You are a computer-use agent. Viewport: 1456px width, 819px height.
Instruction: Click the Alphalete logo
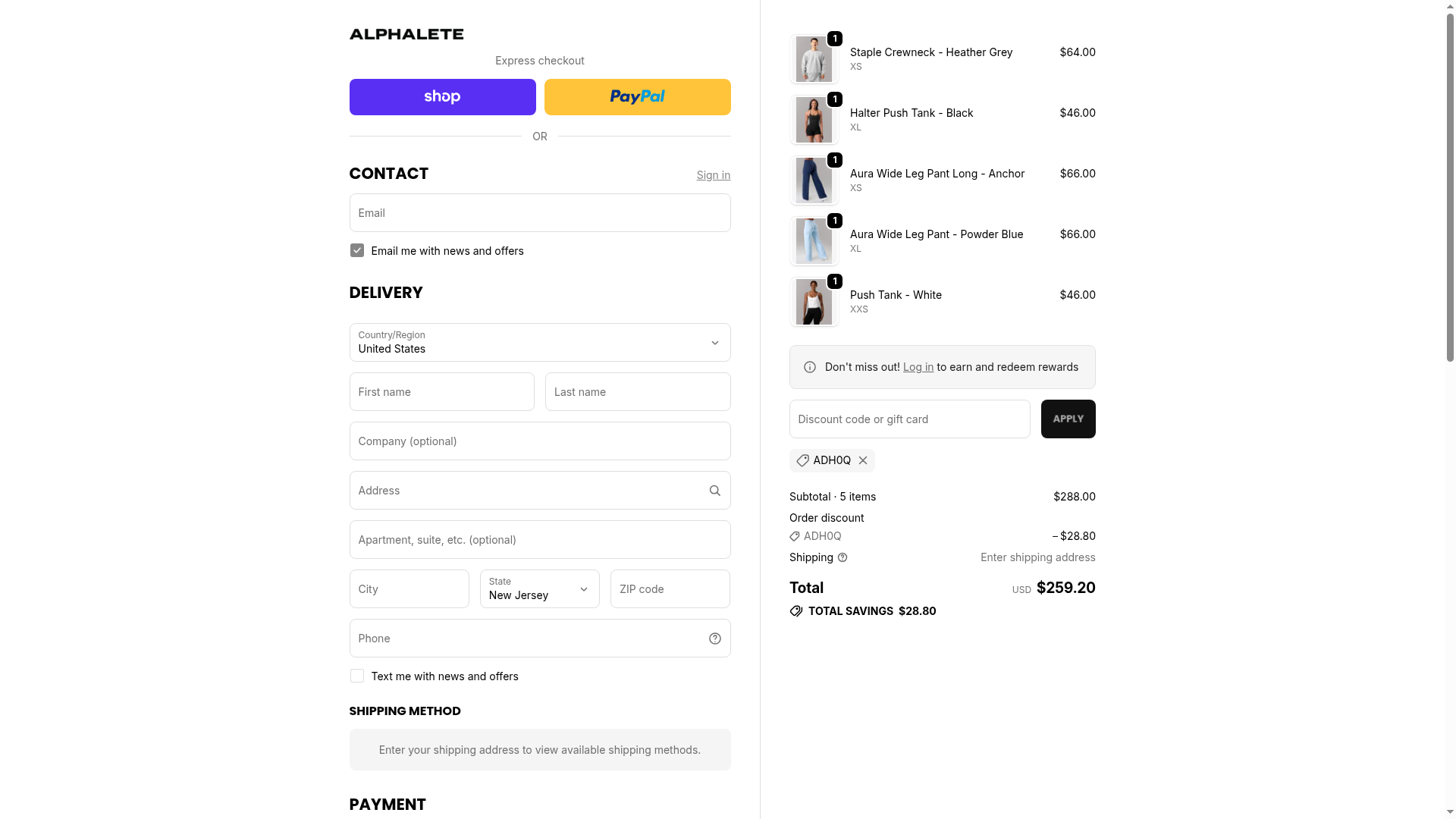pos(406,34)
